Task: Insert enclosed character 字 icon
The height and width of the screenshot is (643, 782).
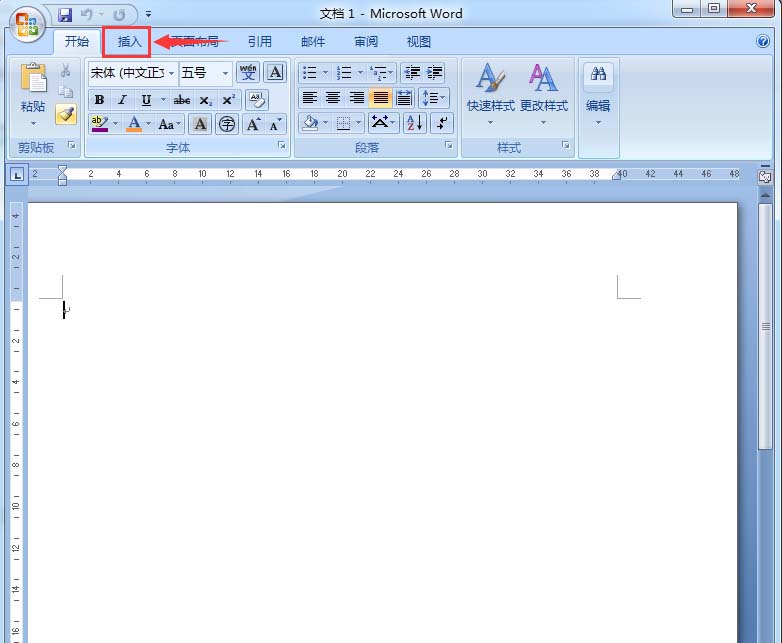Action: (227, 124)
